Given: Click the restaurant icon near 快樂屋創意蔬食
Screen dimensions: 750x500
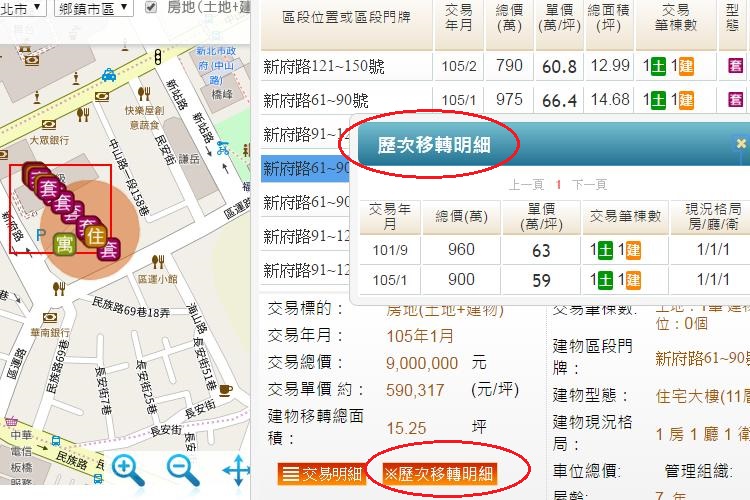Looking at the screenshot, I should pyautogui.click(x=144, y=93).
